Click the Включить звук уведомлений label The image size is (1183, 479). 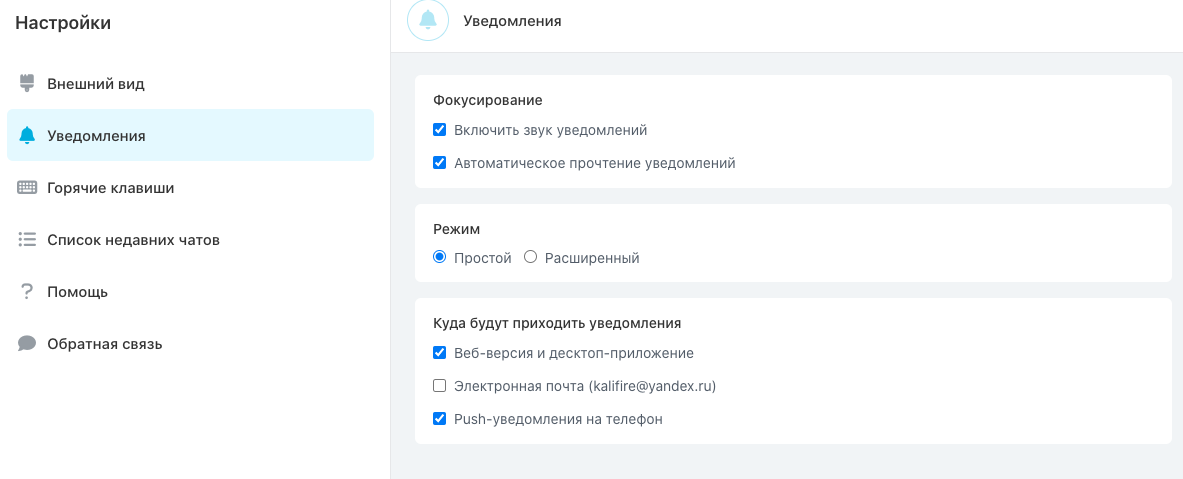coord(551,130)
